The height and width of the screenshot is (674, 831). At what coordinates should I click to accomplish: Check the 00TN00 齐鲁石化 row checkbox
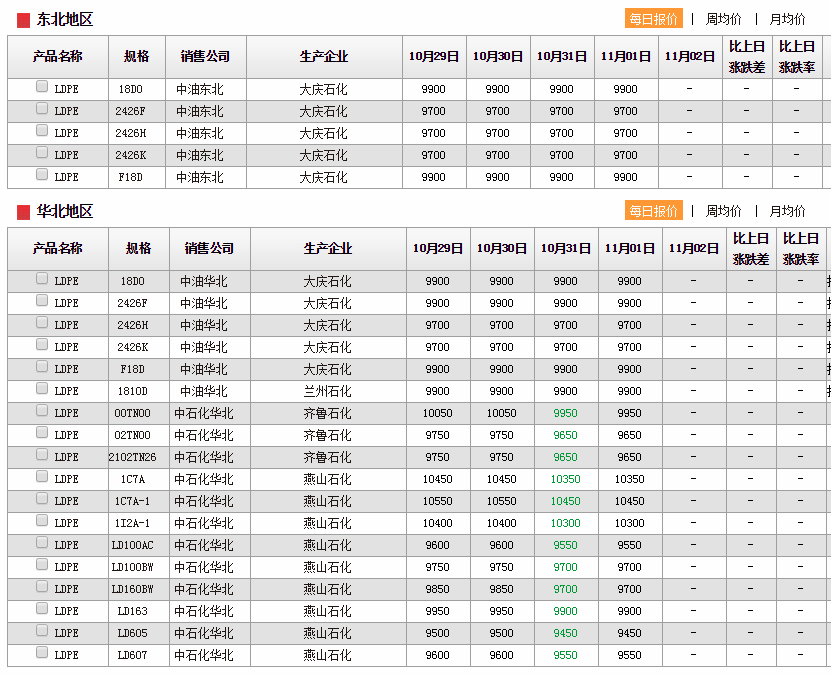coord(42,411)
